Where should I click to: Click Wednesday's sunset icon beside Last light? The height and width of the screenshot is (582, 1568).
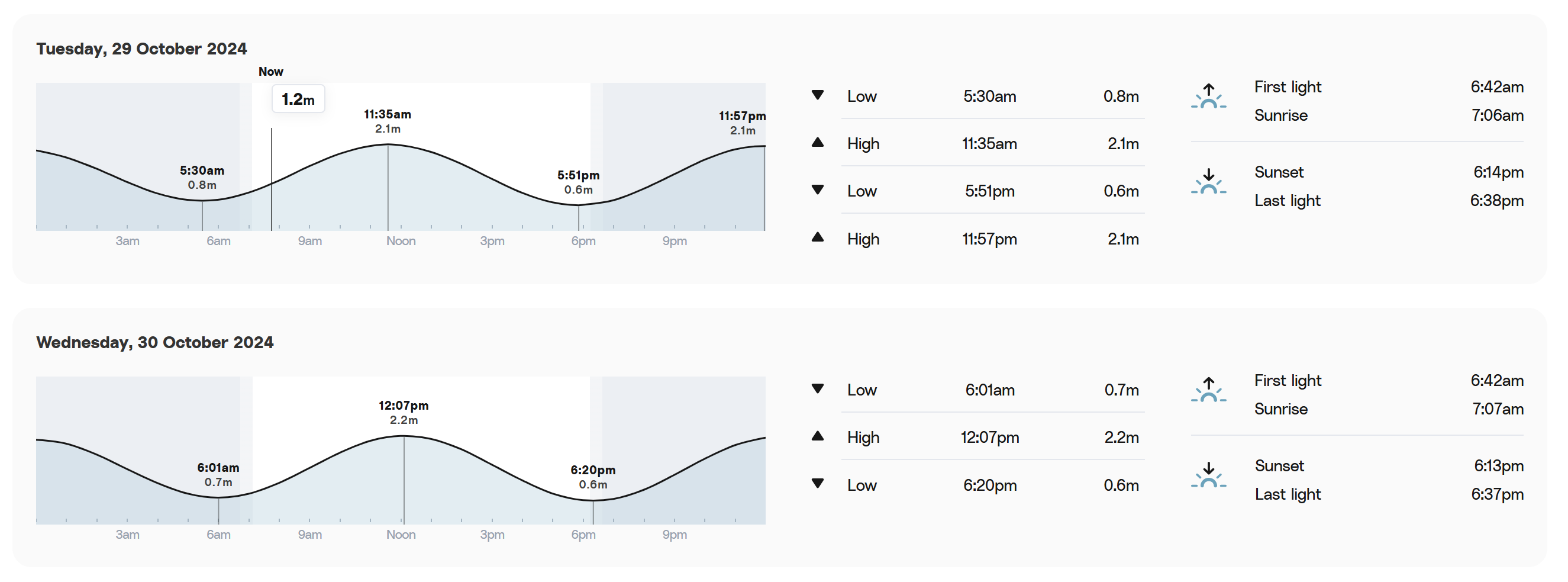(x=1208, y=475)
